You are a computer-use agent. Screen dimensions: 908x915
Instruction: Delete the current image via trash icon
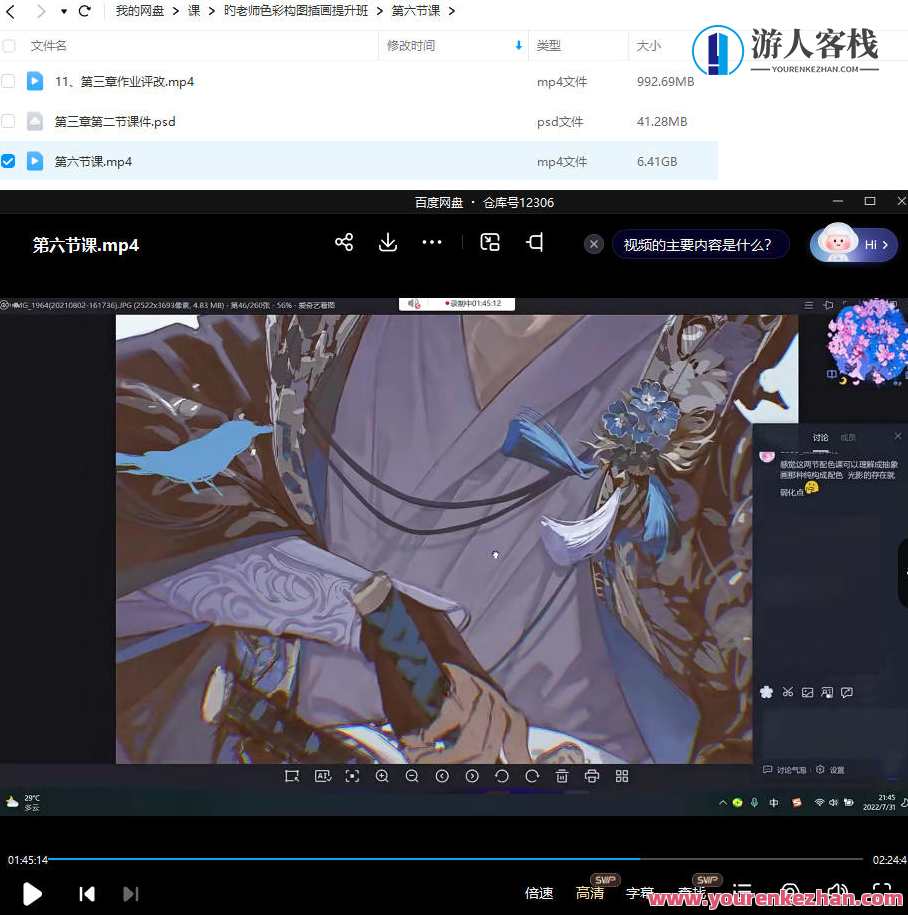click(562, 776)
